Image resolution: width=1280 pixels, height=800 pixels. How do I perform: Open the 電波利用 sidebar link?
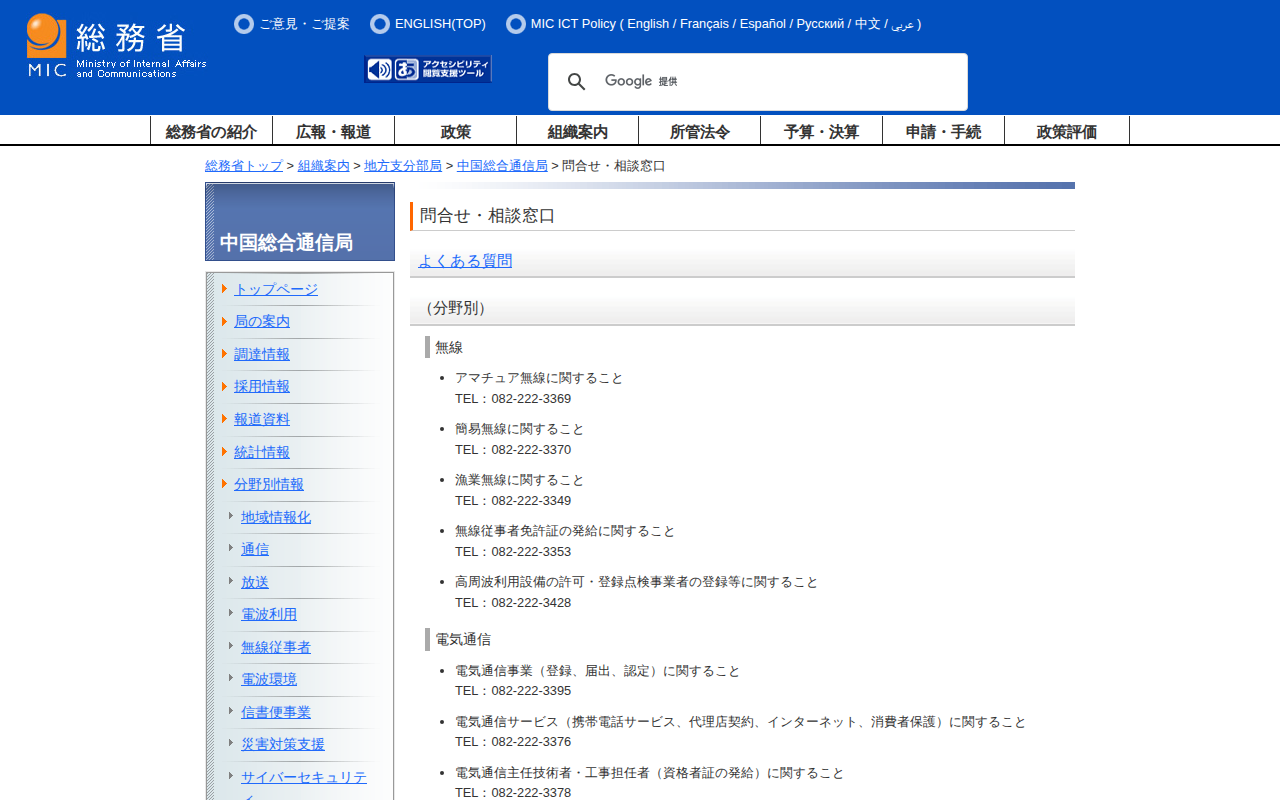269,614
